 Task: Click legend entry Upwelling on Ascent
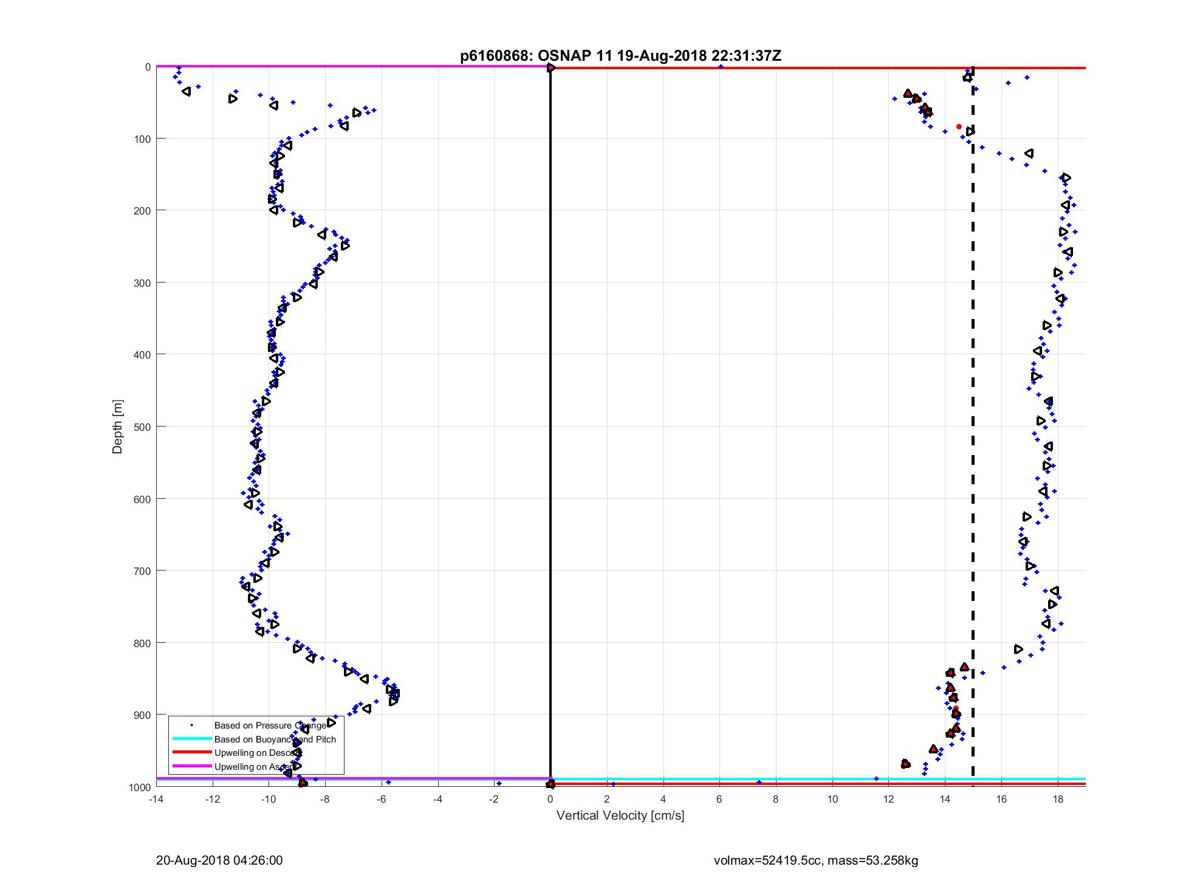tap(258, 766)
